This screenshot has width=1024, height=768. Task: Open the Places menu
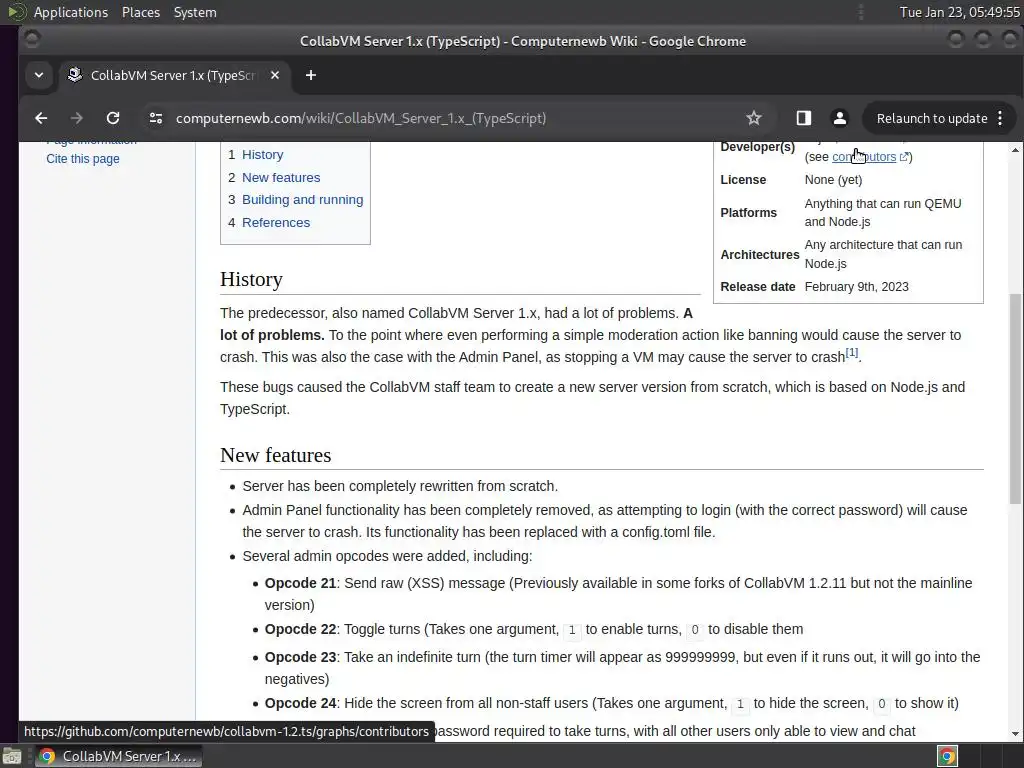point(140,12)
